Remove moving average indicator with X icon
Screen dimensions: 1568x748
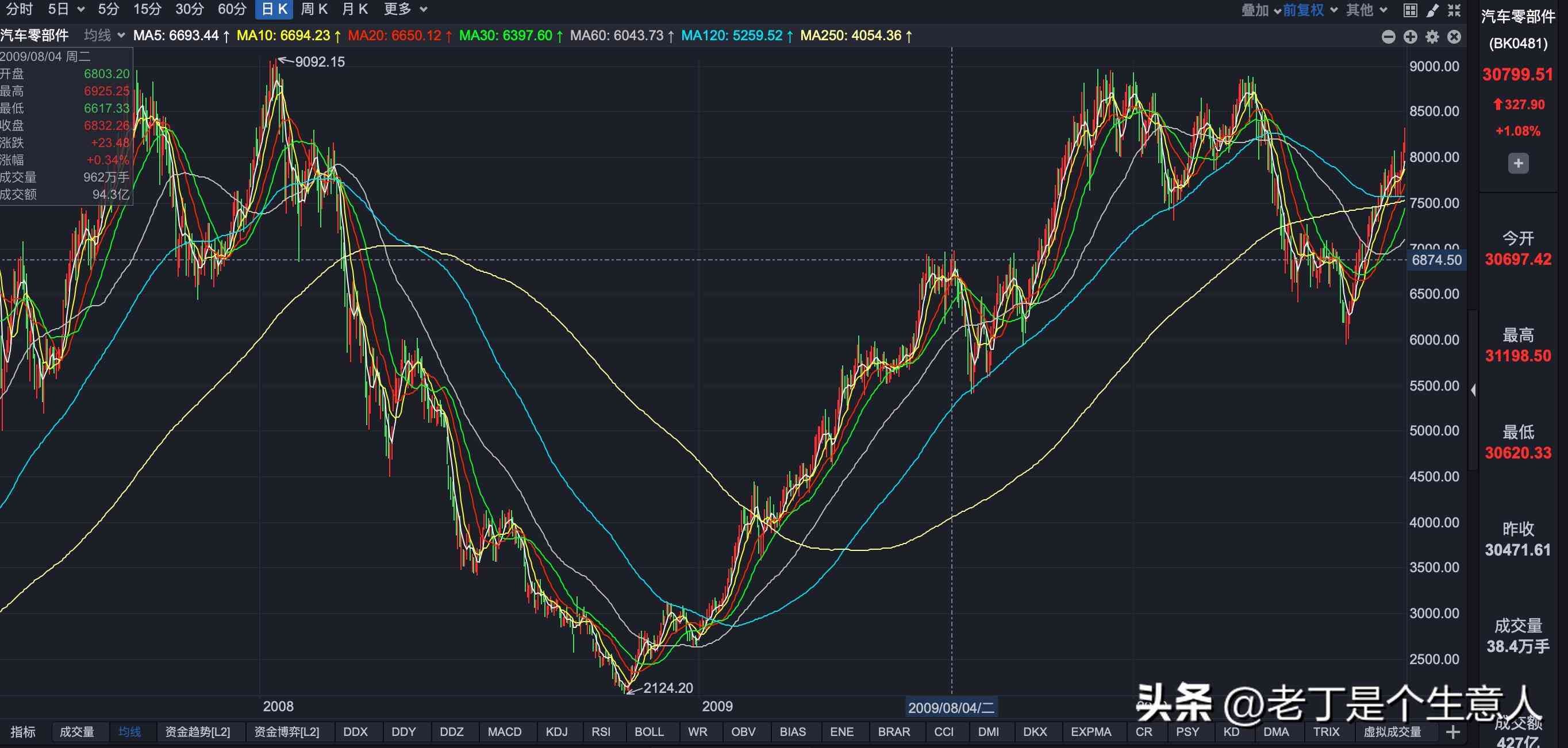1454,37
